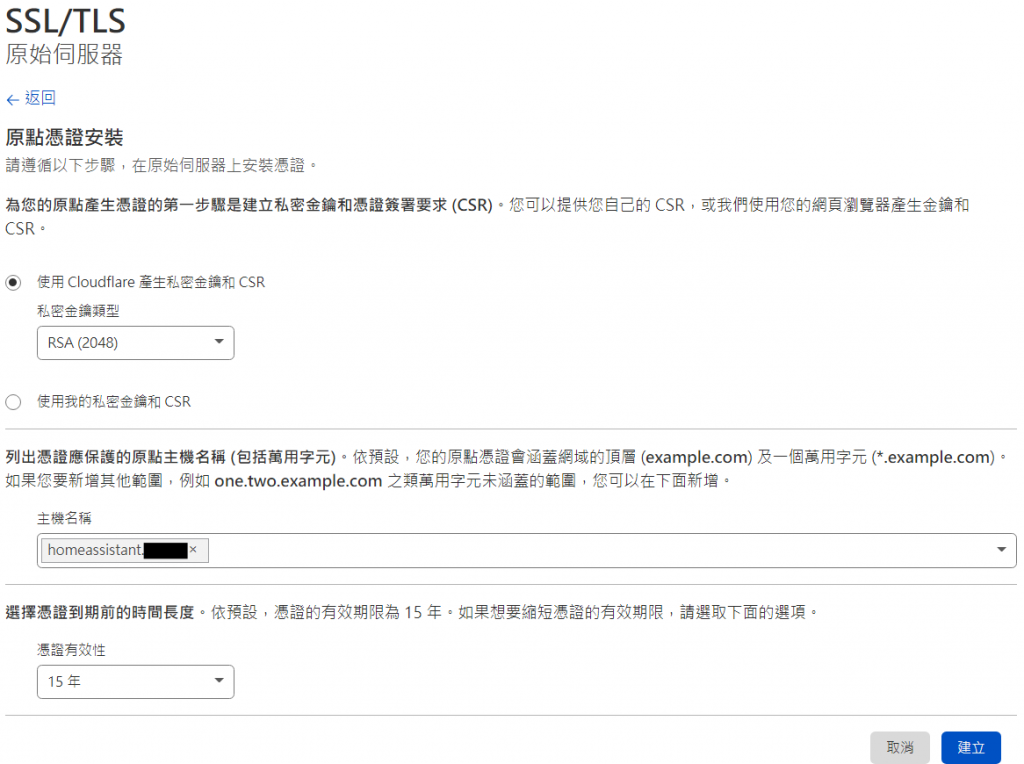Click the 憑證有效性 field label

coord(71,650)
